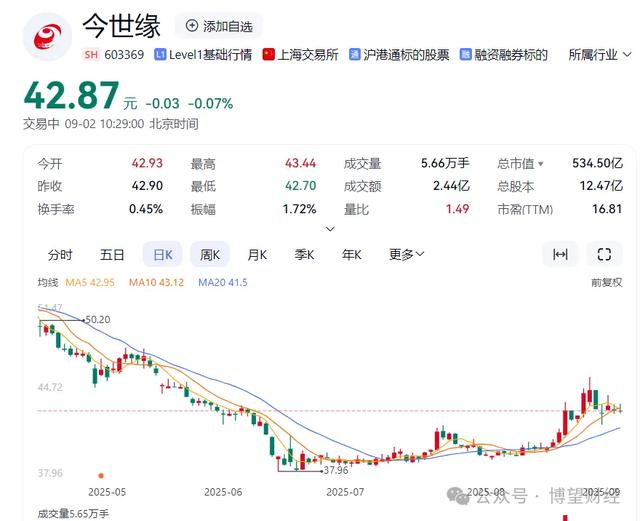Click the 市盈(TTM) value 16.81
Viewport: 640px width, 521px height.
tap(607, 209)
